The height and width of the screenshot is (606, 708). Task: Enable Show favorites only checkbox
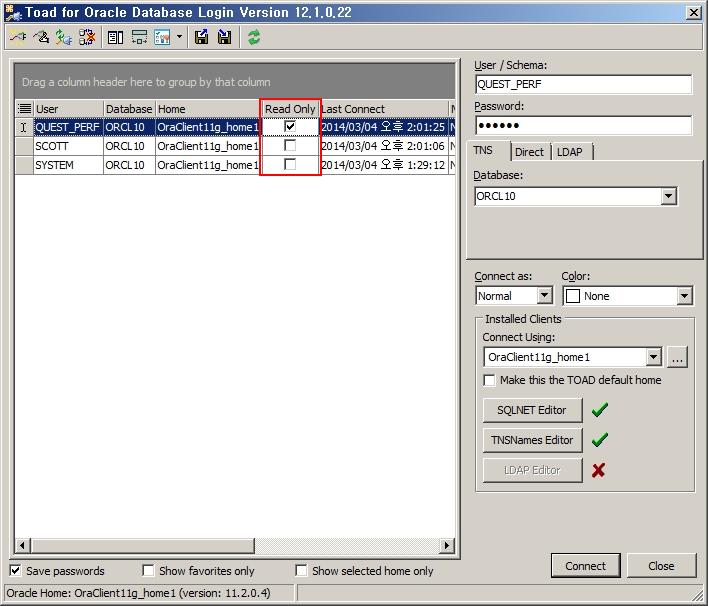(148, 570)
